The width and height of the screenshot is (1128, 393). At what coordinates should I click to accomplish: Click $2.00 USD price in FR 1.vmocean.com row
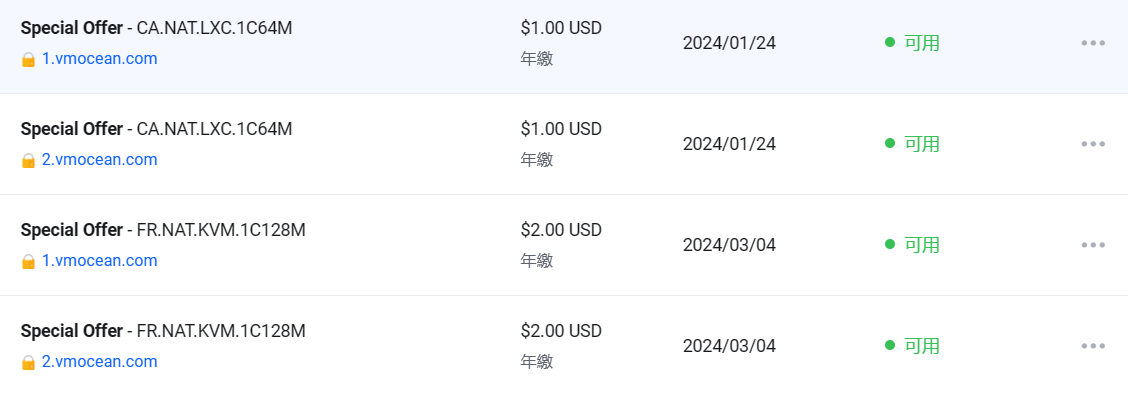pyautogui.click(x=561, y=230)
